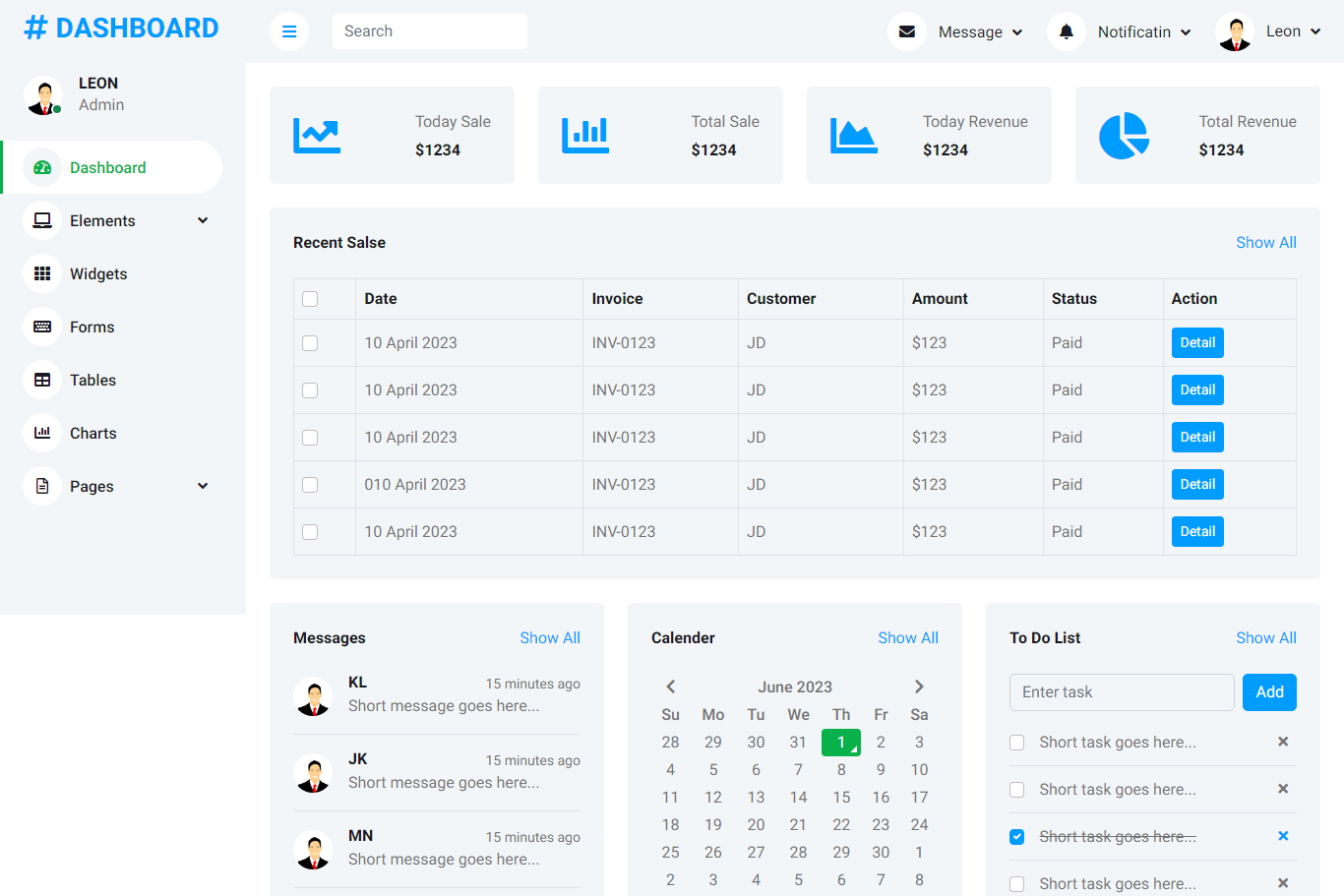Delete the first to-do task
This screenshot has width=1344, height=896.
[1283, 742]
